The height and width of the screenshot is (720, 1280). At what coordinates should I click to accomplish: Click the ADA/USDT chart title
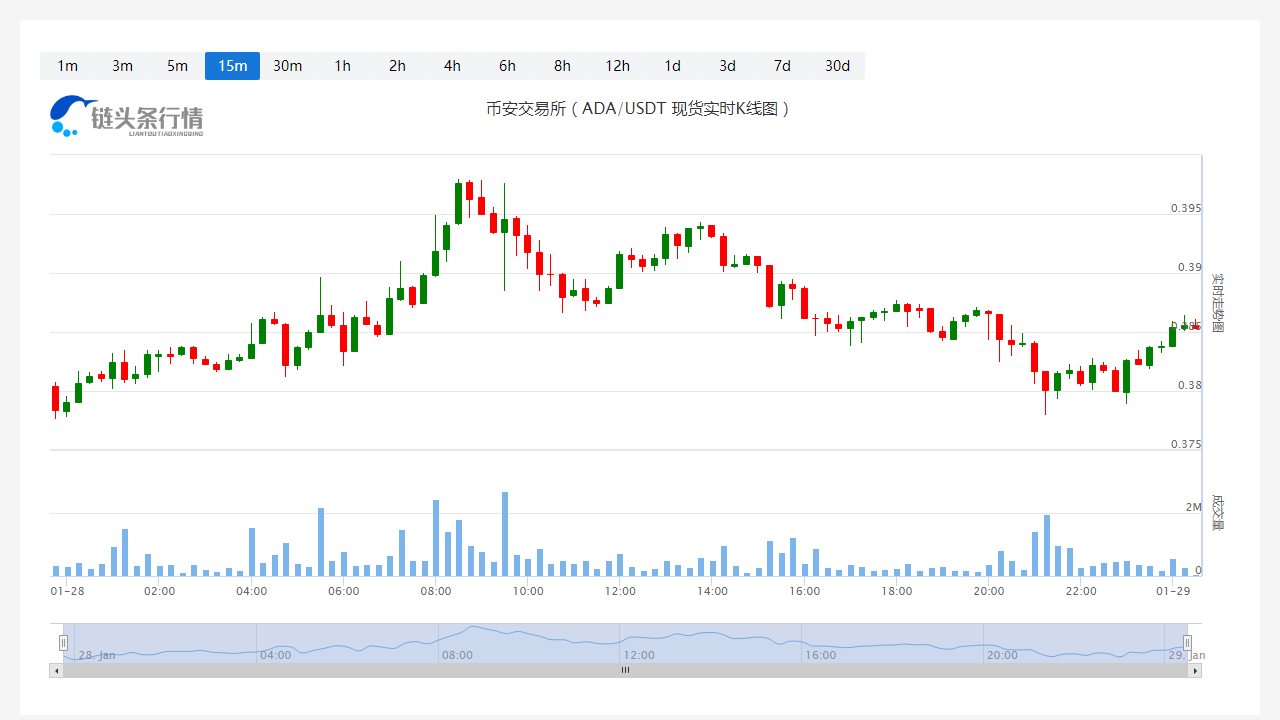tap(639, 109)
